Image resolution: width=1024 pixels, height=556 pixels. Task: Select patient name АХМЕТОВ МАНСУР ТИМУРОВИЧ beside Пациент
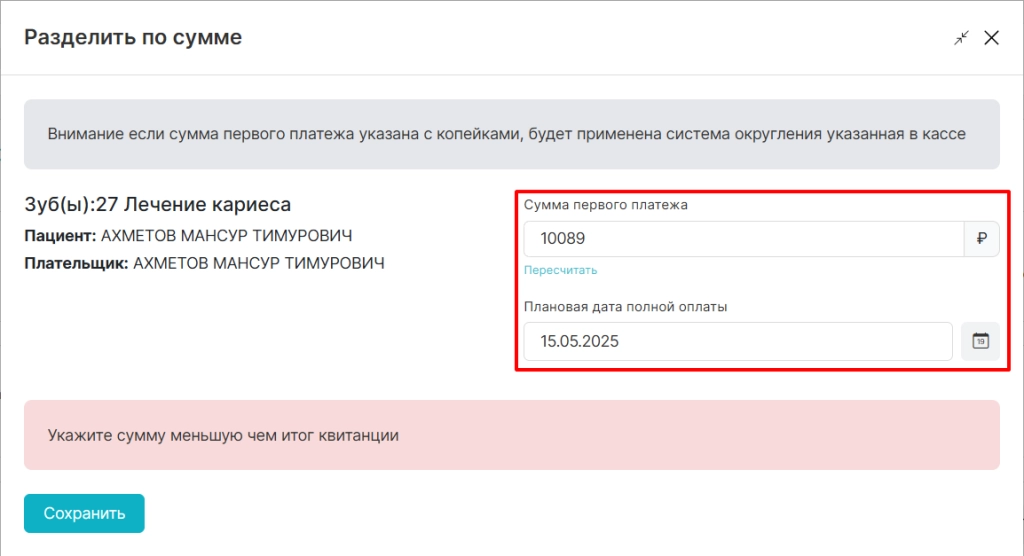[x=227, y=236]
